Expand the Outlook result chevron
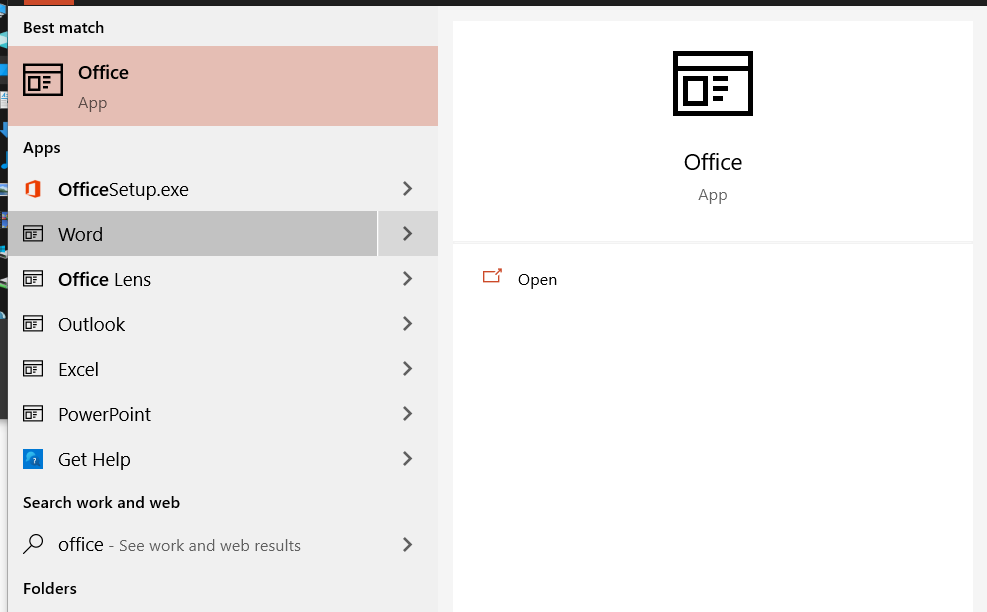 point(408,324)
